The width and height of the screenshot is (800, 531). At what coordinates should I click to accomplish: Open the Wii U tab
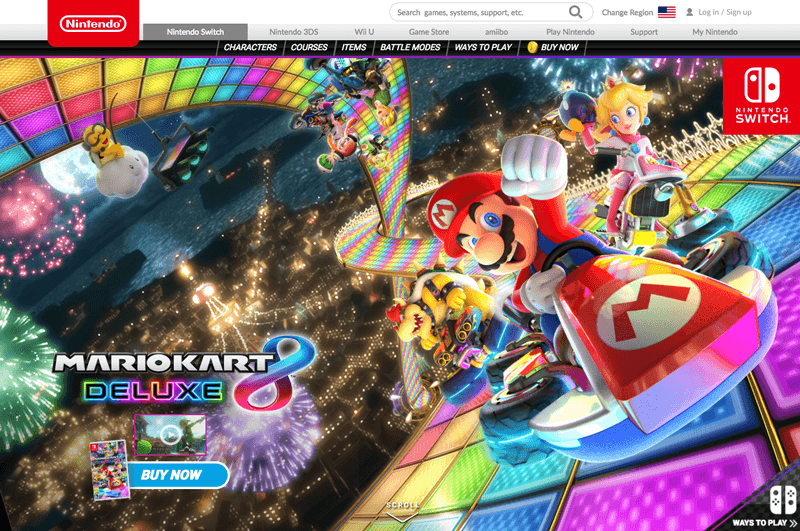click(364, 32)
